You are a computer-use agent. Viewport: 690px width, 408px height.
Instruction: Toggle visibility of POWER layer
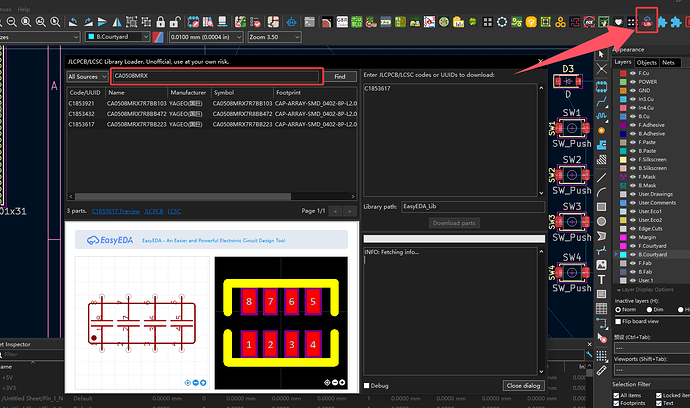point(632,82)
